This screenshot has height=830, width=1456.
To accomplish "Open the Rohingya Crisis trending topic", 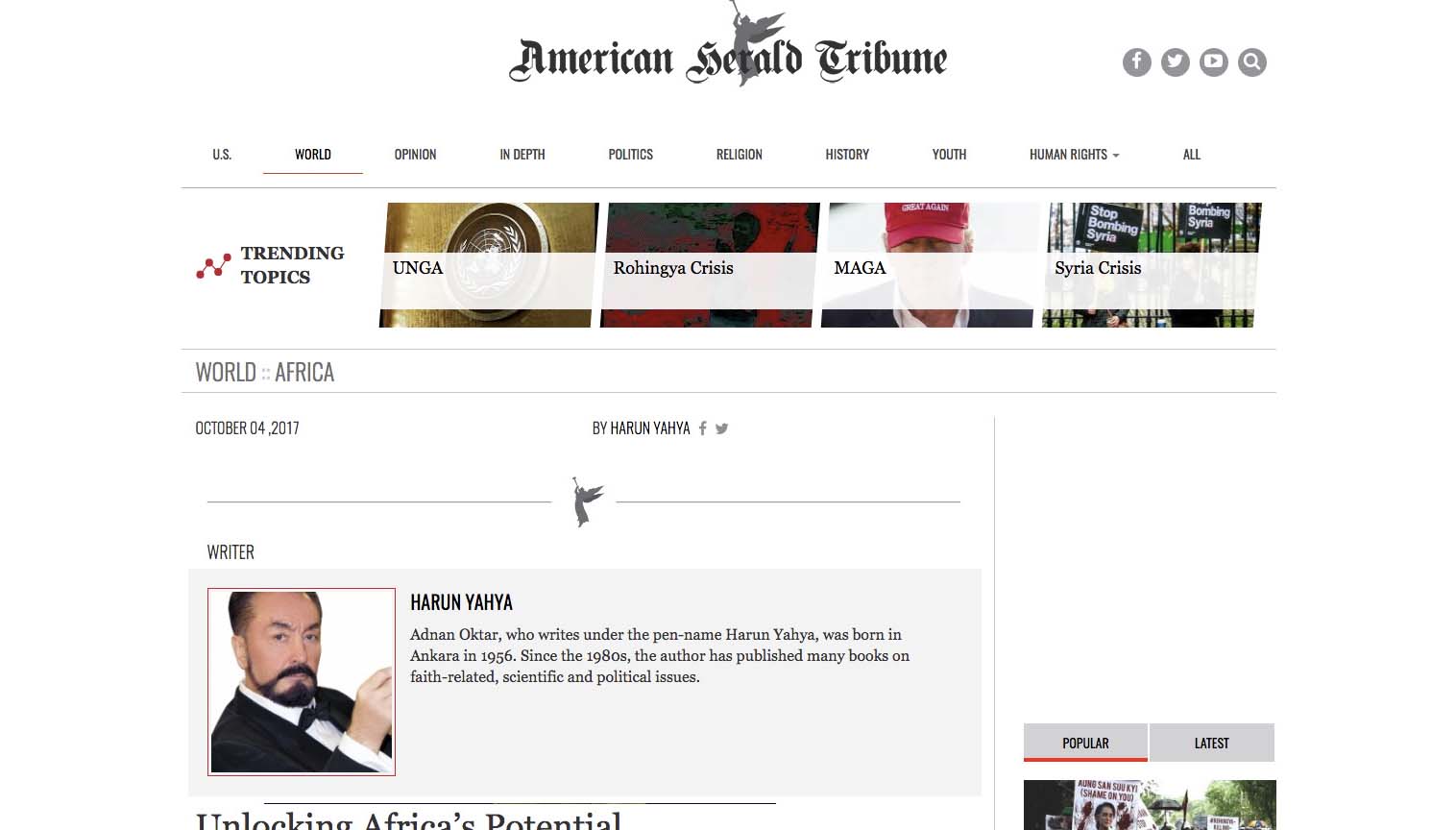I will tap(709, 266).
